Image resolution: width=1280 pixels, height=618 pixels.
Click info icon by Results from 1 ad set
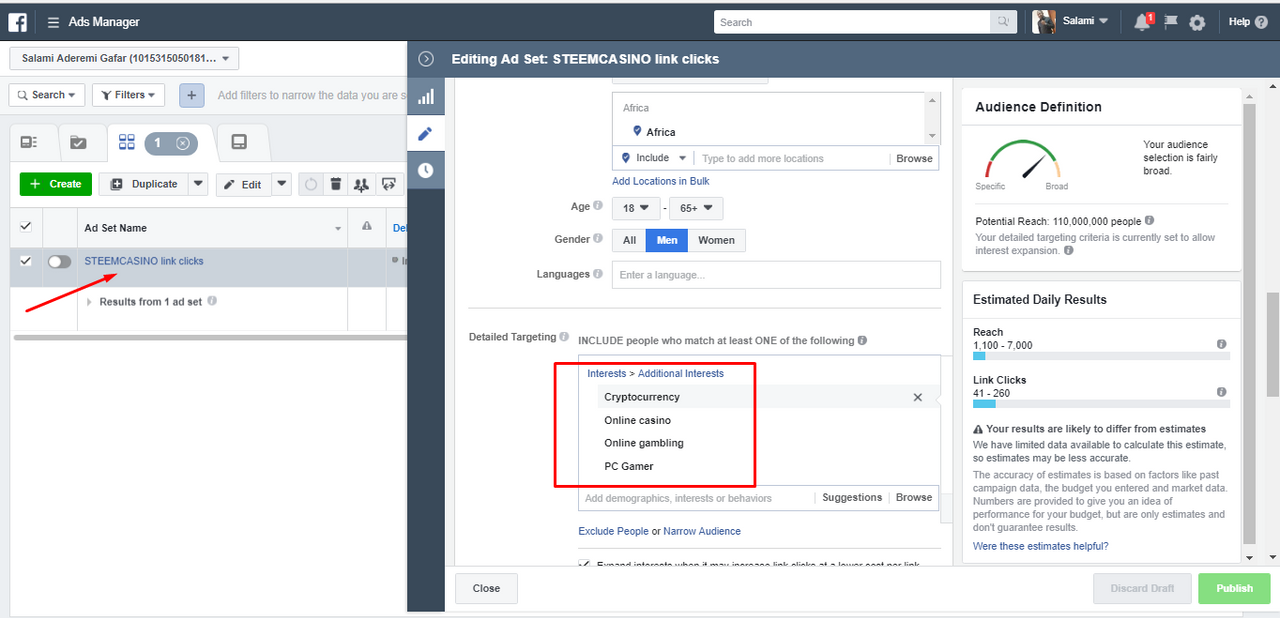tap(211, 301)
